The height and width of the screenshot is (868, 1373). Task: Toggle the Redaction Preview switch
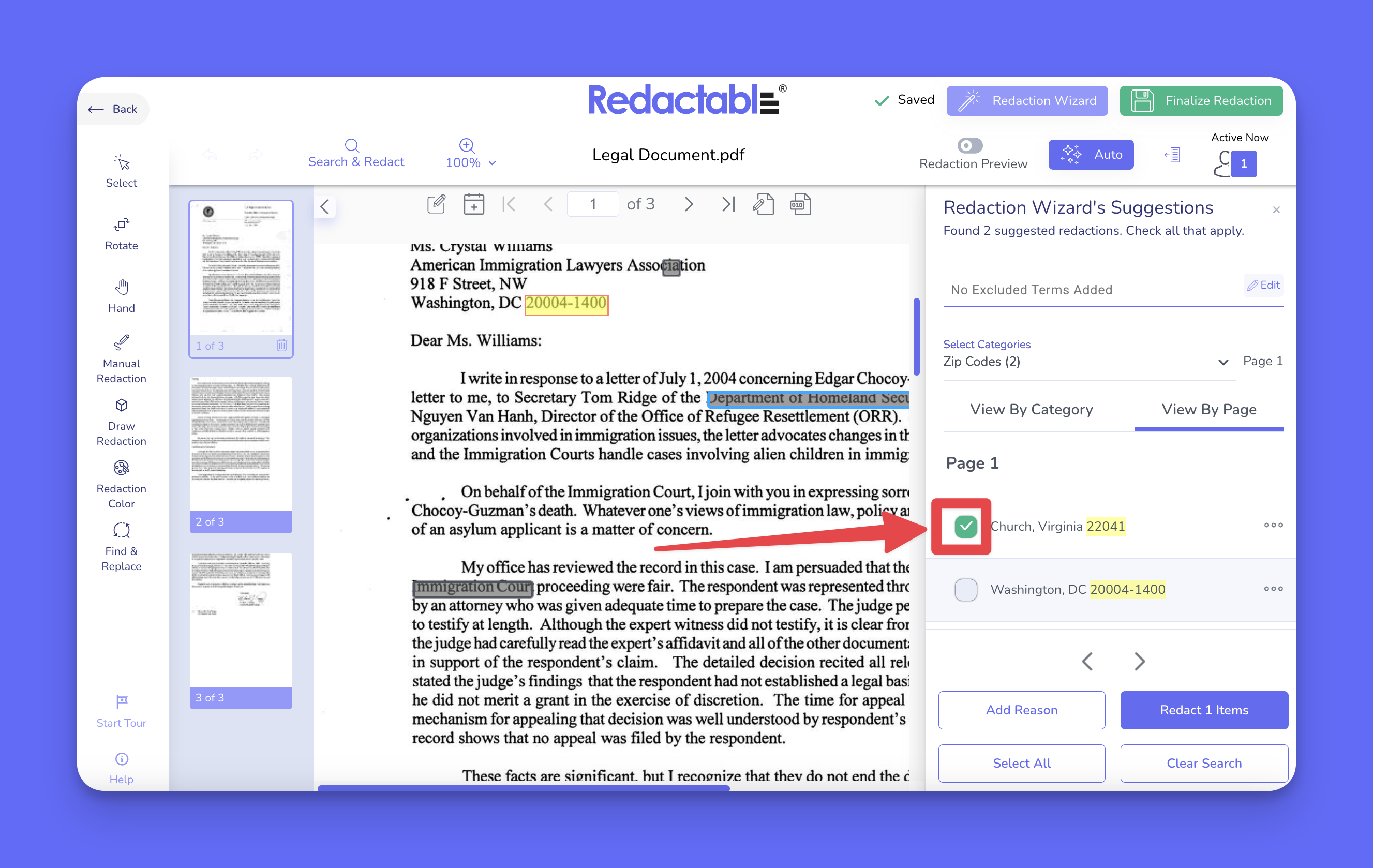coord(970,145)
